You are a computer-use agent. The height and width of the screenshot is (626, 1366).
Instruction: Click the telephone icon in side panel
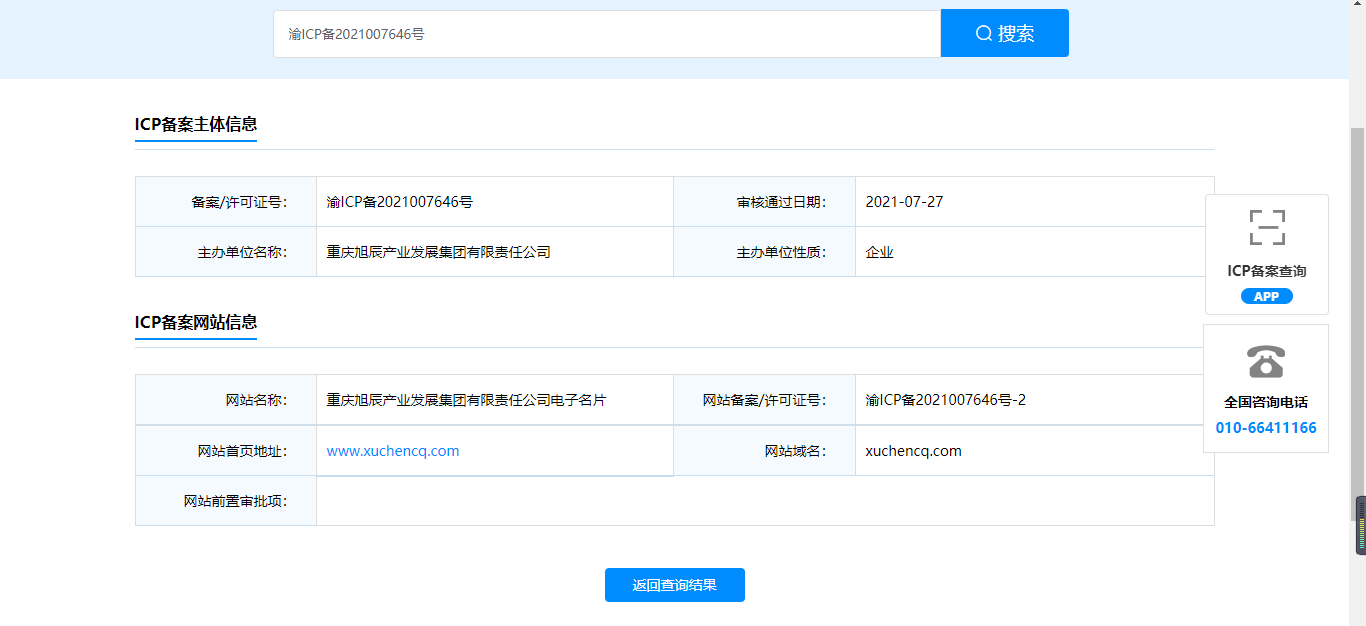[1266, 361]
